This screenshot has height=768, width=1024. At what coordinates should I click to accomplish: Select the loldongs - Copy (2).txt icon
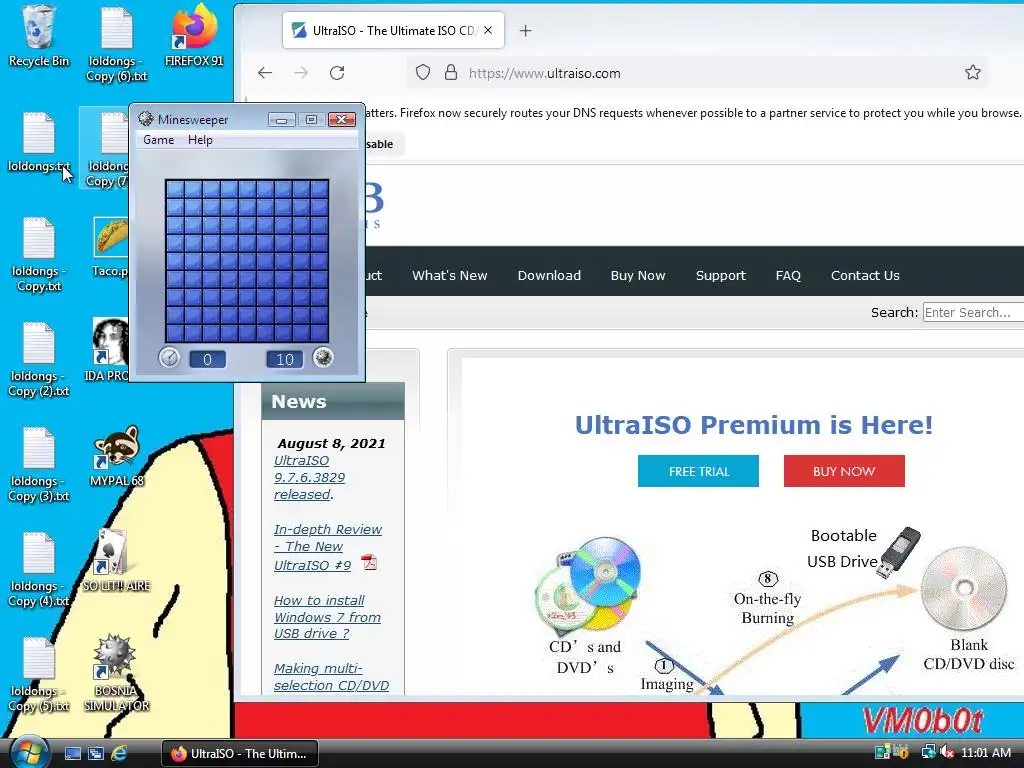pos(39,359)
